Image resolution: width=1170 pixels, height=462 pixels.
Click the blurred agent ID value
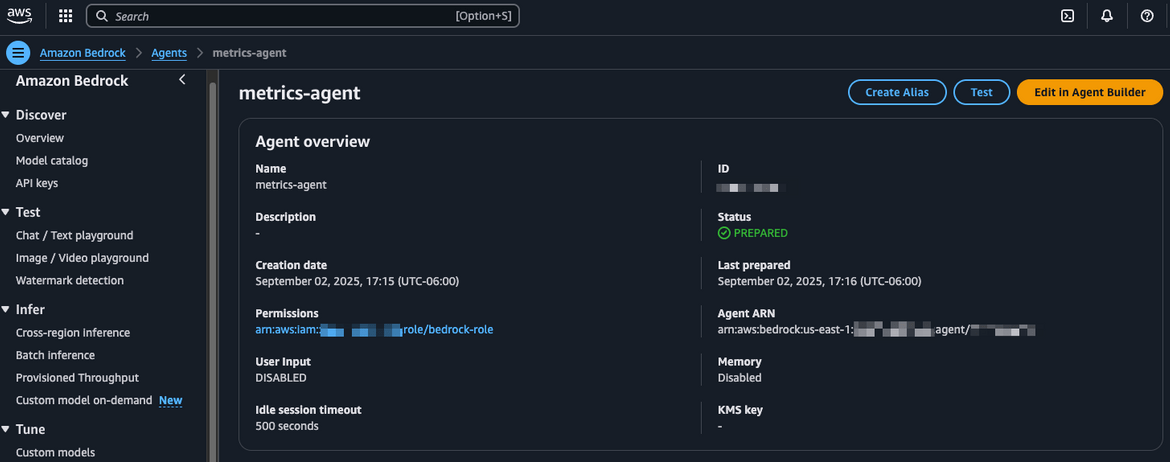(751, 187)
